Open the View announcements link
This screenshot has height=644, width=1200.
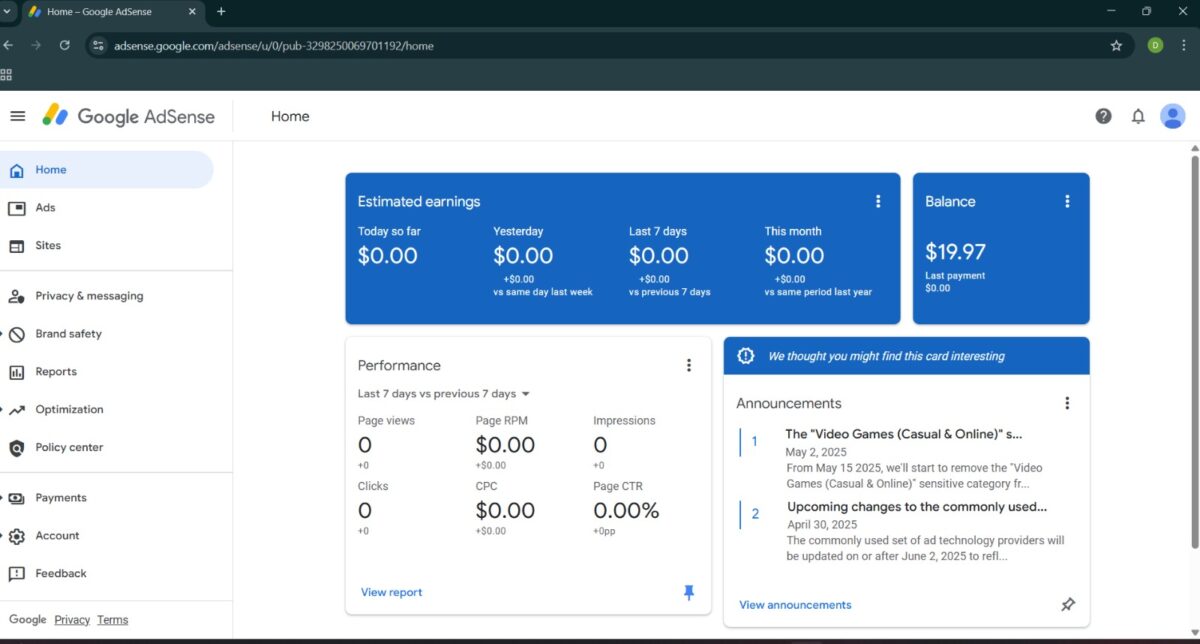coord(795,605)
